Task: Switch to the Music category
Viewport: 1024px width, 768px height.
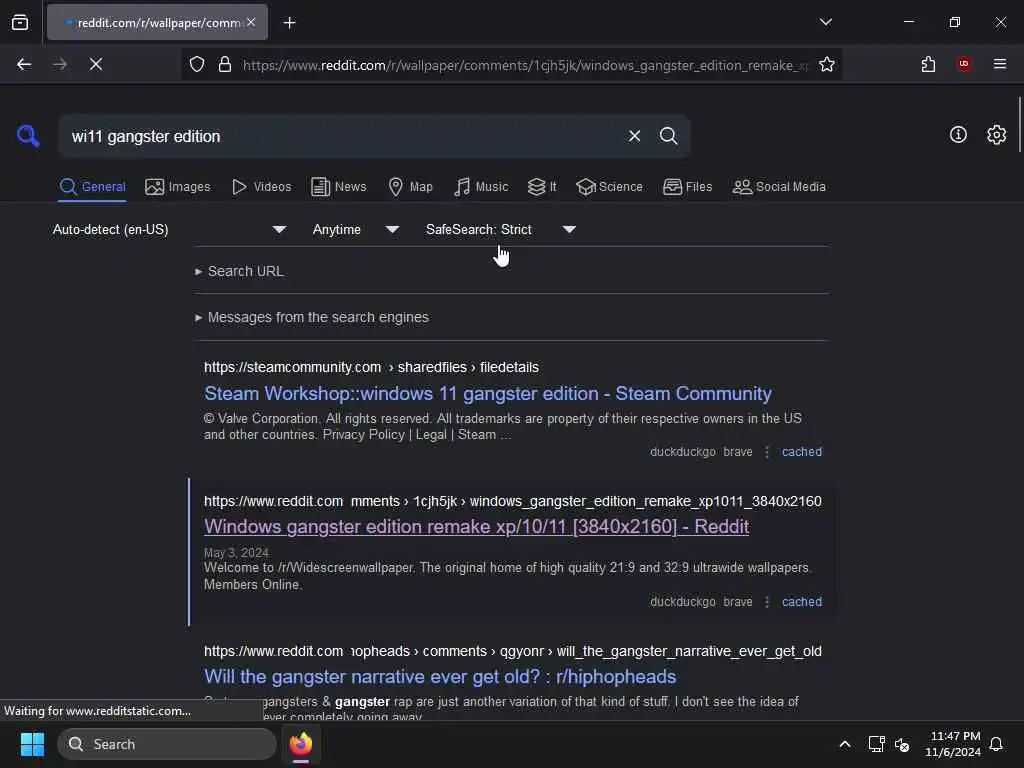Action: (x=481, y=187)
